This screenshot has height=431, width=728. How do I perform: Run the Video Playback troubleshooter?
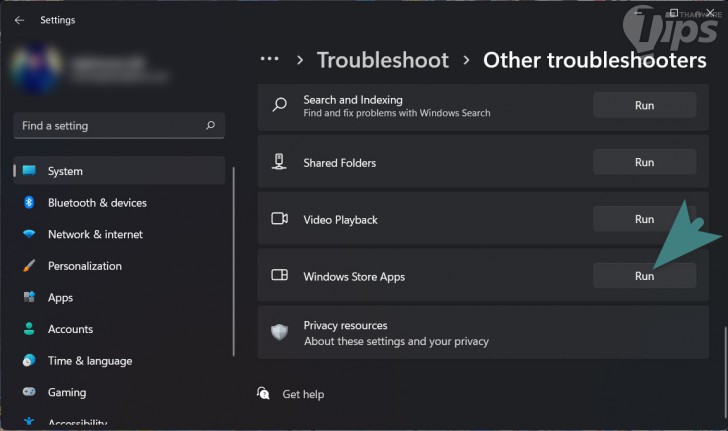[644, 219]
